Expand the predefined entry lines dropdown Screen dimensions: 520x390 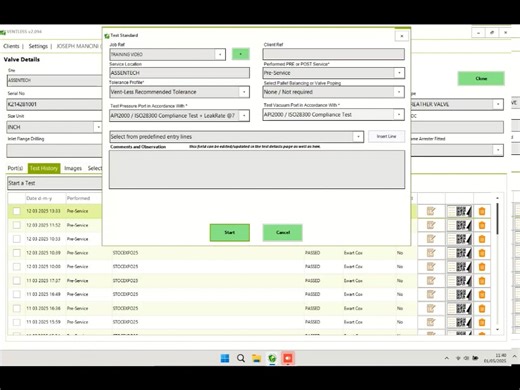point(358,137)
